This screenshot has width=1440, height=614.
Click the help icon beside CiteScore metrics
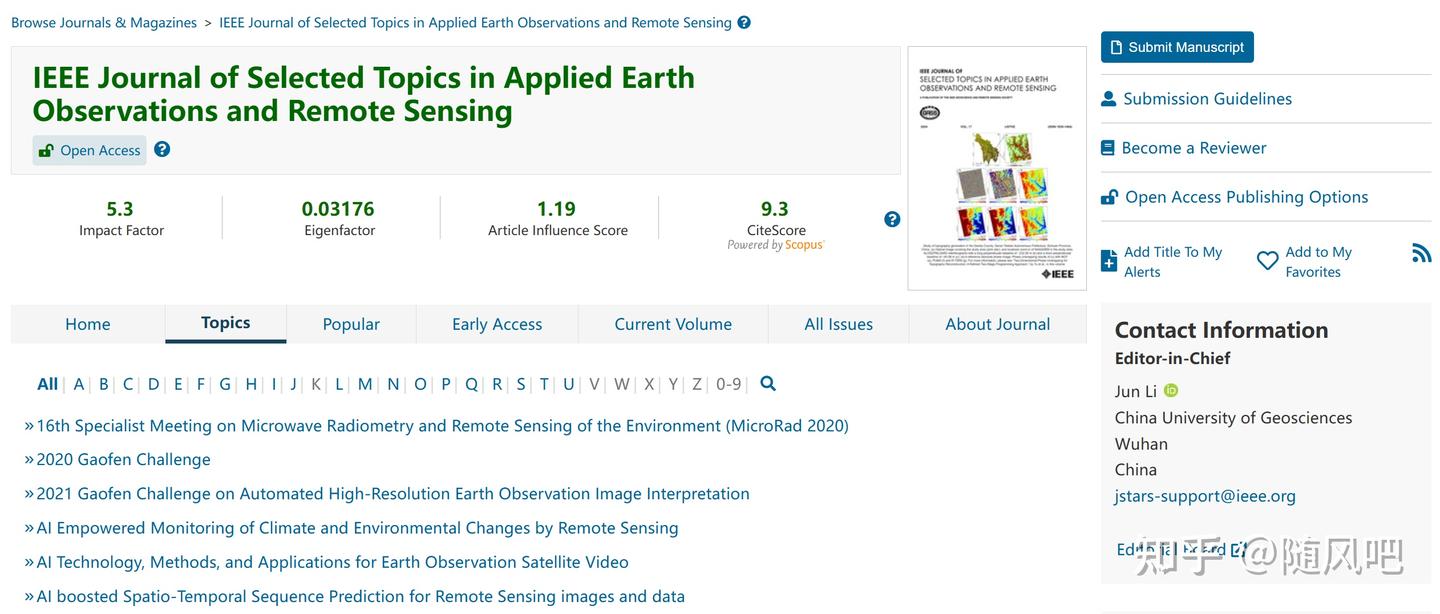(x=892, y=220)
